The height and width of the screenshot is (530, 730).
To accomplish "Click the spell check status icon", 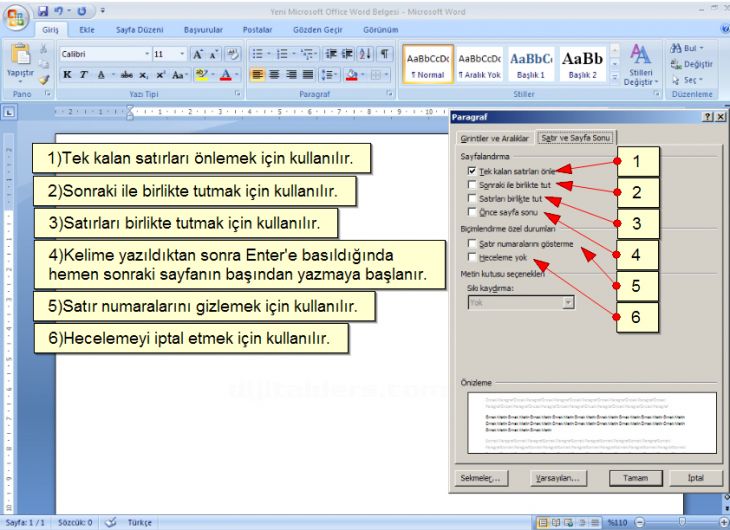I will [111, 523].
